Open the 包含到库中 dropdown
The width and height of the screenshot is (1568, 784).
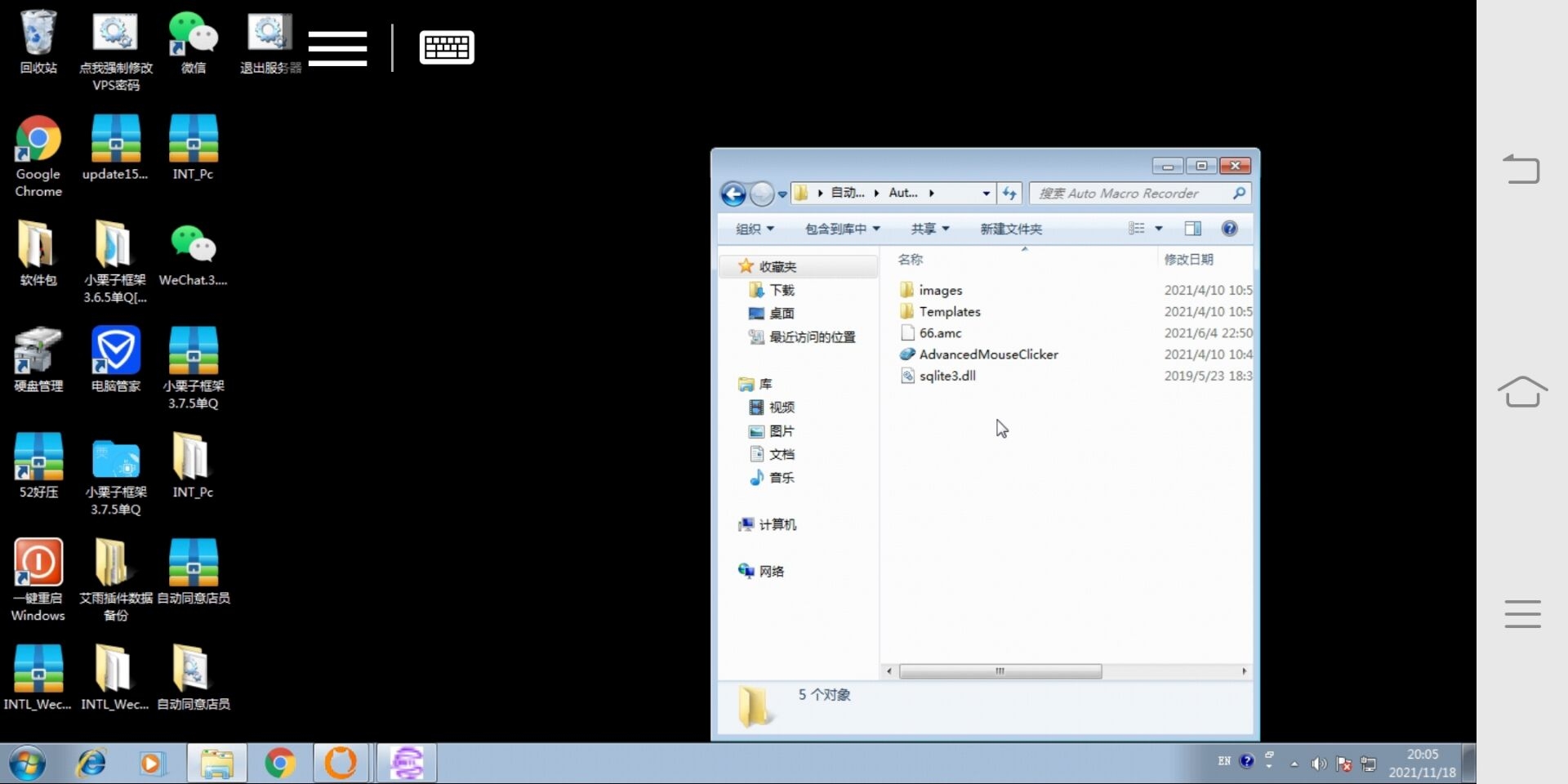[842, 229]
